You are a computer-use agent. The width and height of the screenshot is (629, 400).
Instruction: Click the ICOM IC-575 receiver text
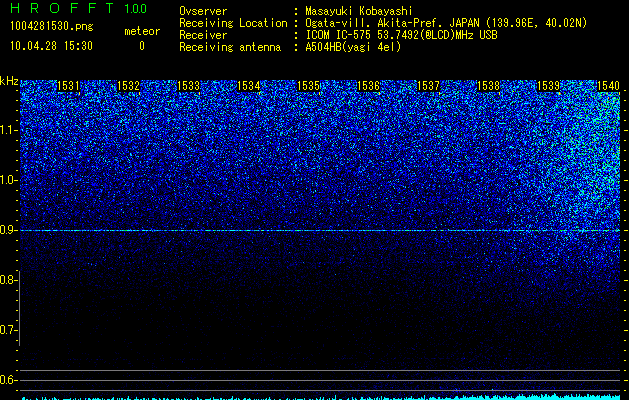pos(401,35)
